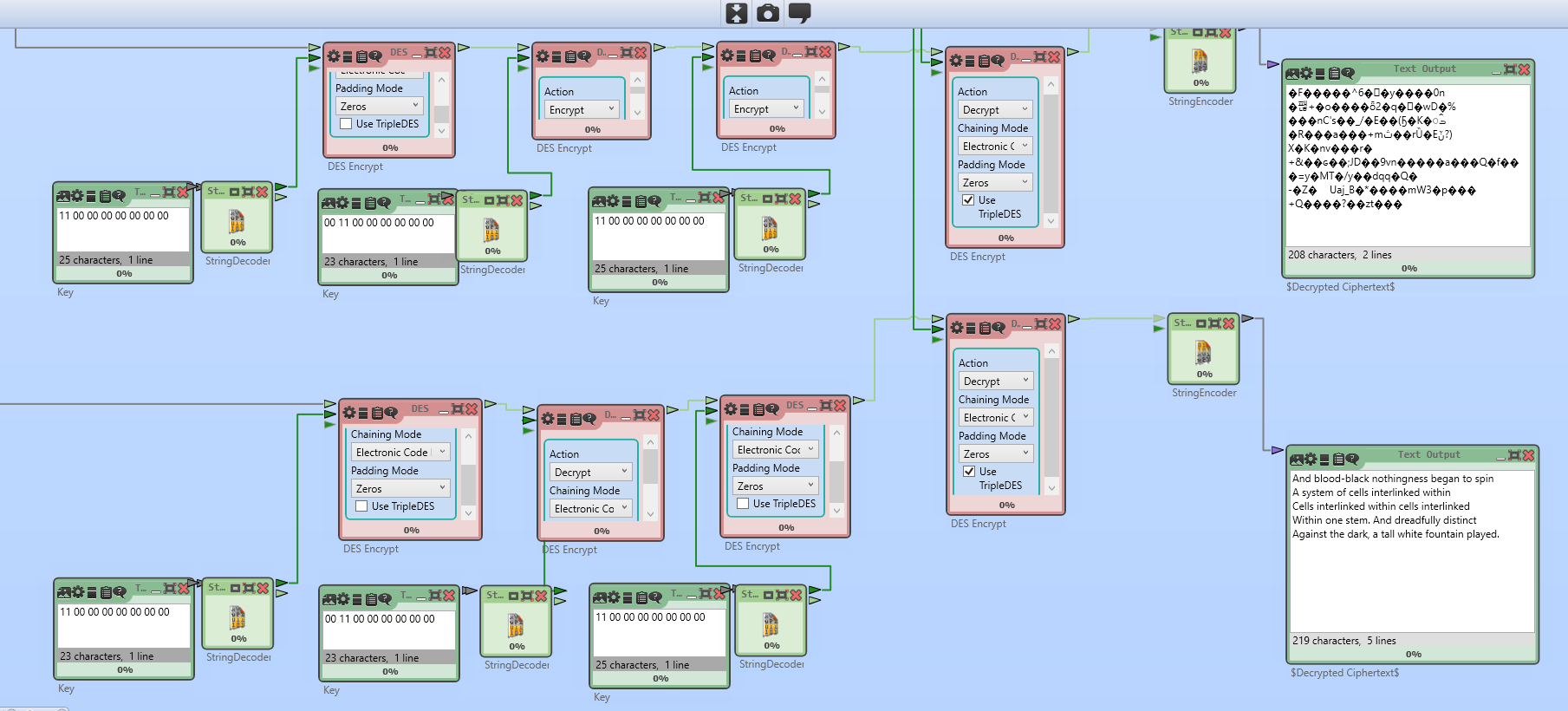Open settings gear of poem Text Output component

[x=1310, y=459]
